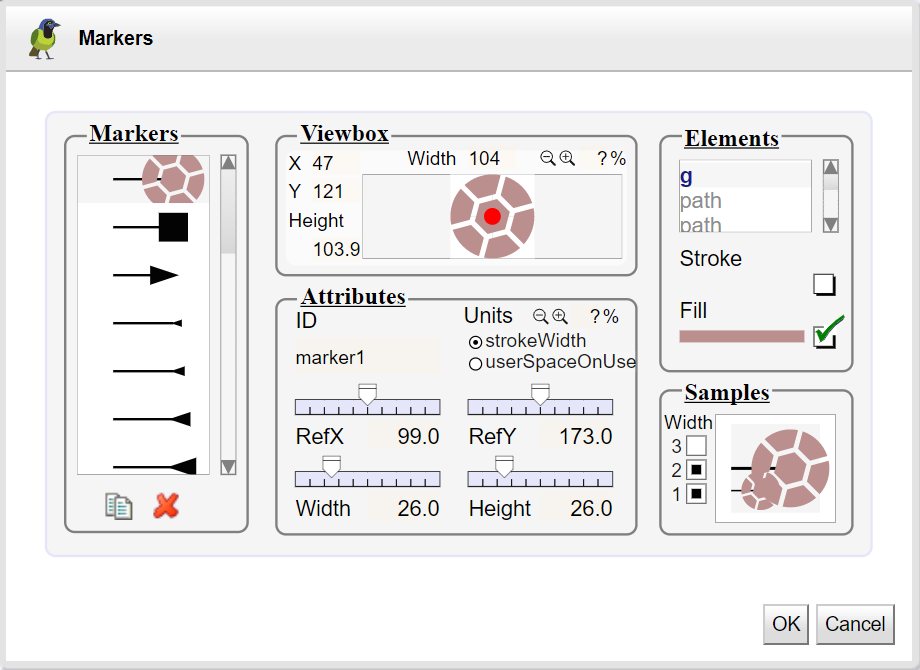
Task: Toggle sample Width 1 checkbox
Action: point(696,494)
